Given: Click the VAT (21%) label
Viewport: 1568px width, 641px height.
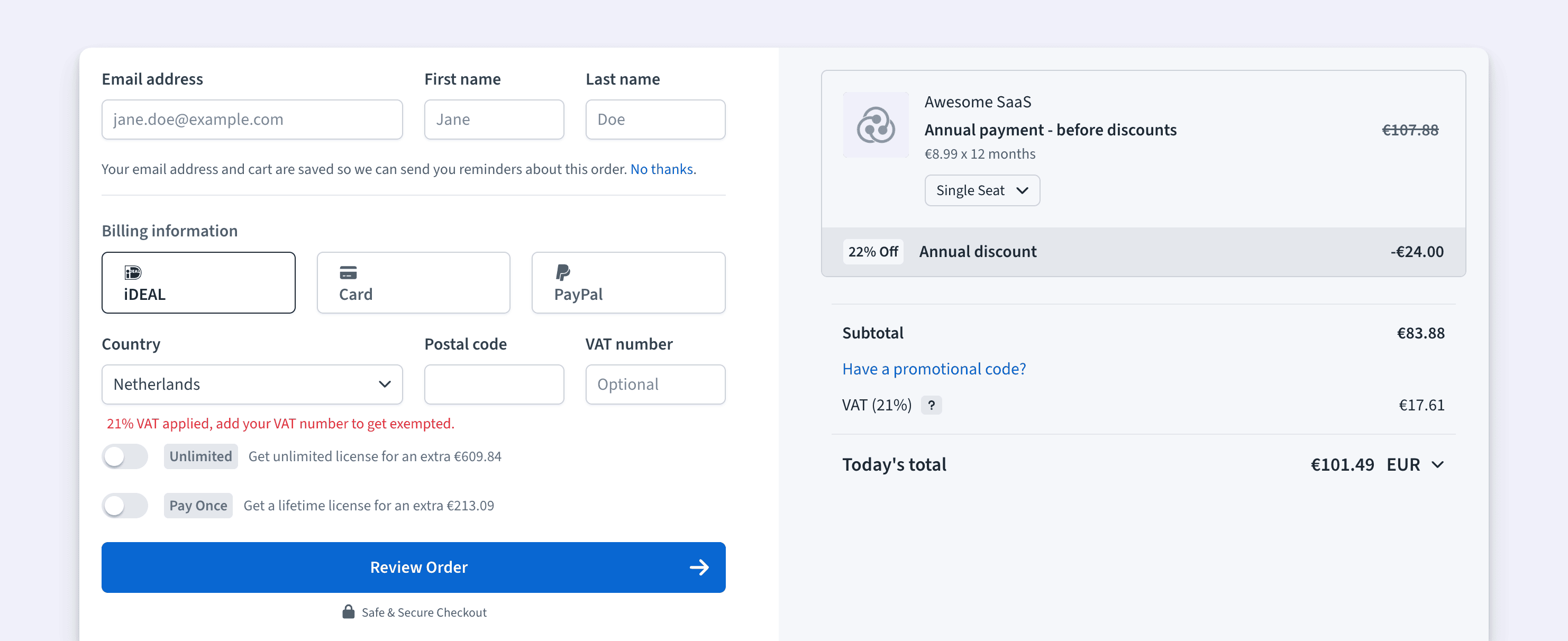Looking at the screenshot, I should coord(877,405).
